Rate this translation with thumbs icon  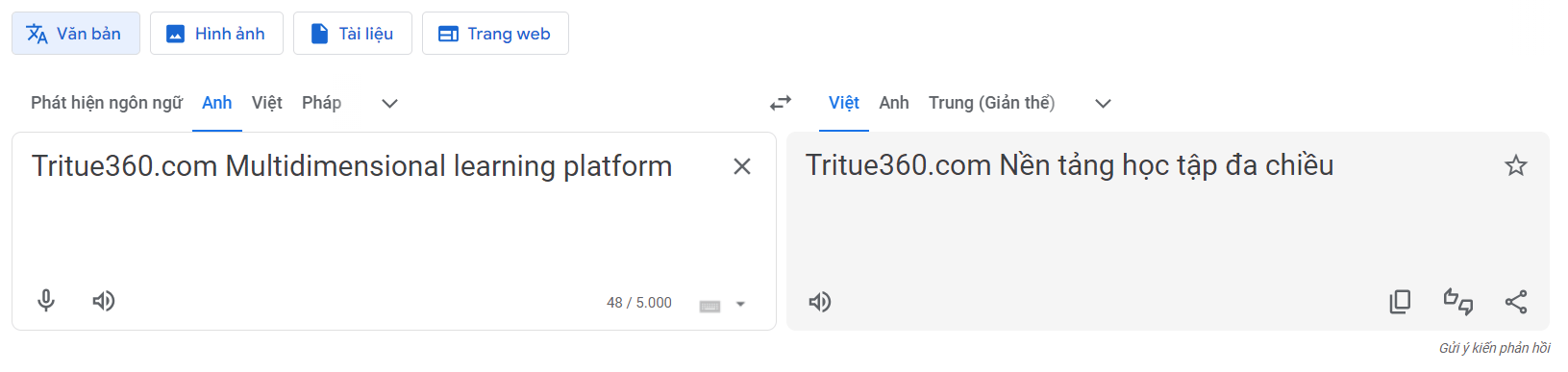pyautogui.click(x=1458, y=302)
